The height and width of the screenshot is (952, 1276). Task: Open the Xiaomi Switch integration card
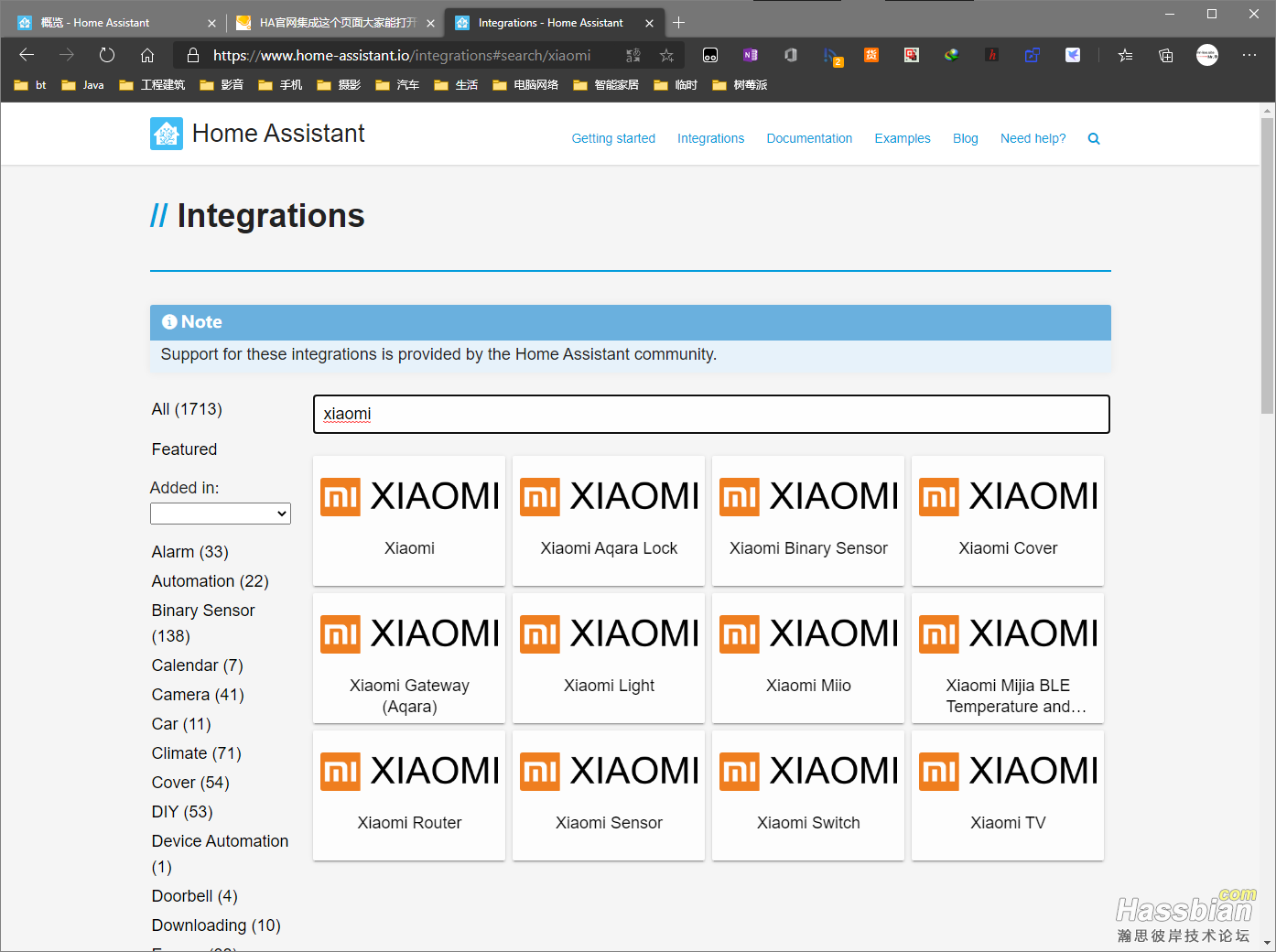(x=808, y=795)
